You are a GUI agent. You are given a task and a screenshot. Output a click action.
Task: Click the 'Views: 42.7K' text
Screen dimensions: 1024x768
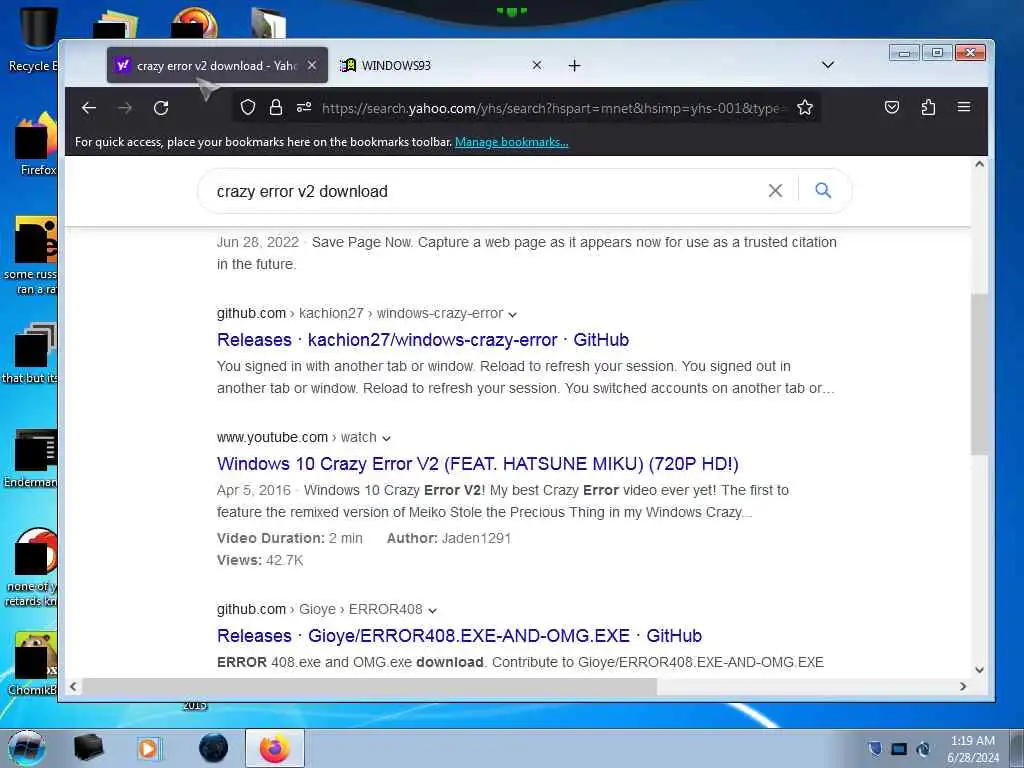coord(260,560)
